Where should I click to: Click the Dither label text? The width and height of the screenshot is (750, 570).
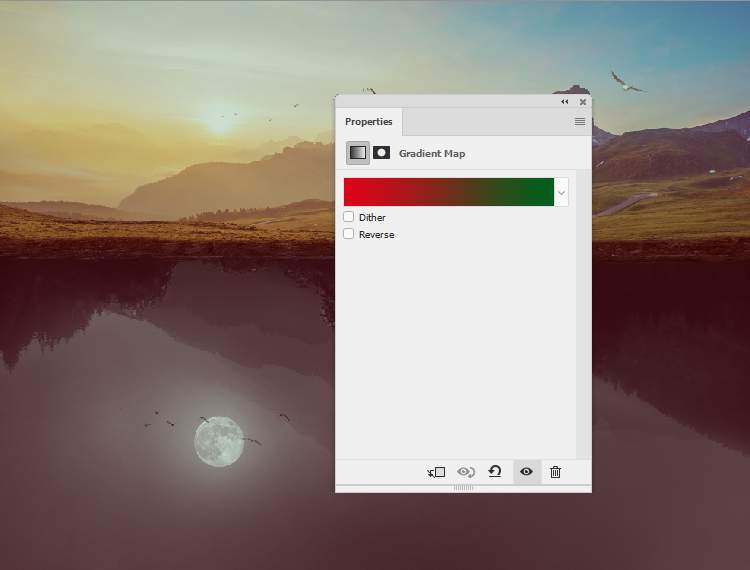pyautogui.click(x=372, y=217)
